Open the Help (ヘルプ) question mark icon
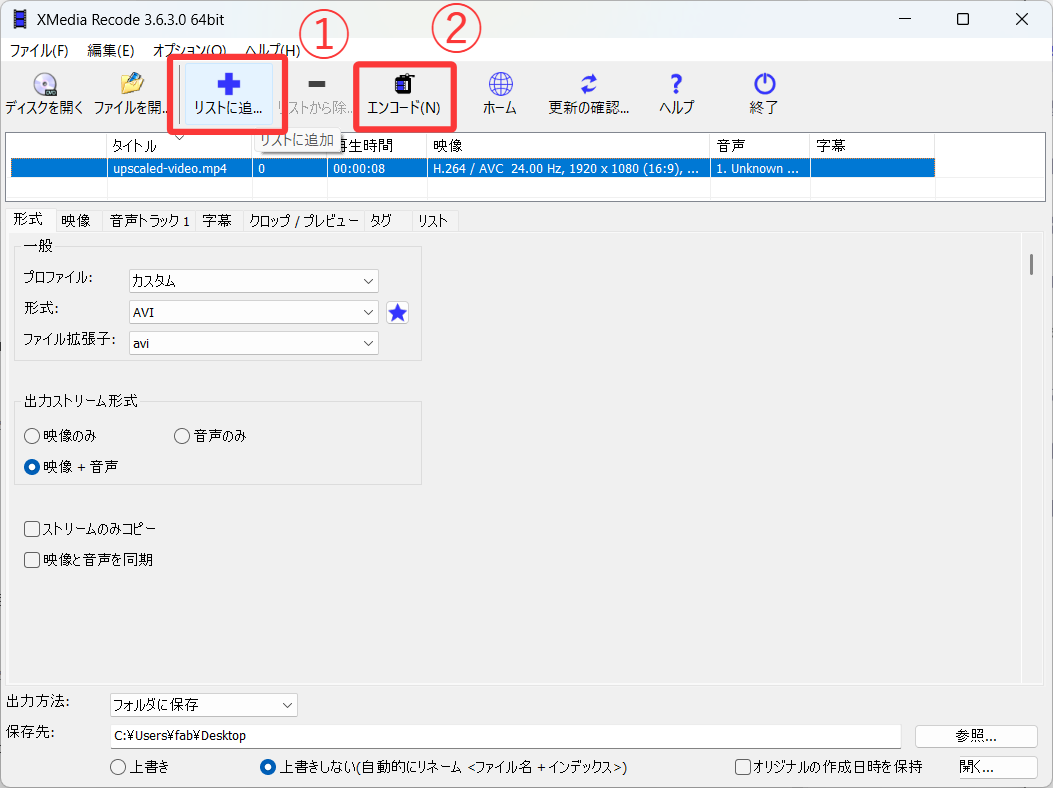The width and height of the screenshot is (1053, 788). point(676,84)
